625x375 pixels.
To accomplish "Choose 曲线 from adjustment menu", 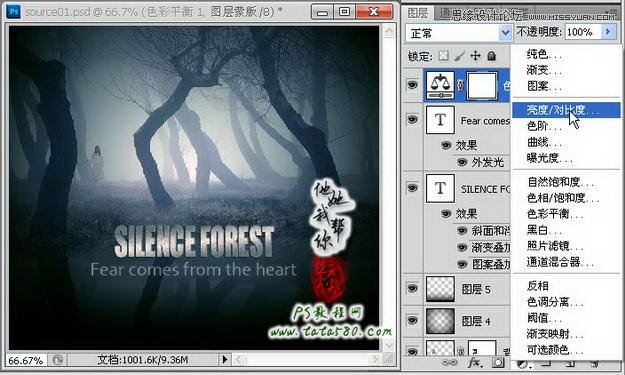I will [566, 142].
